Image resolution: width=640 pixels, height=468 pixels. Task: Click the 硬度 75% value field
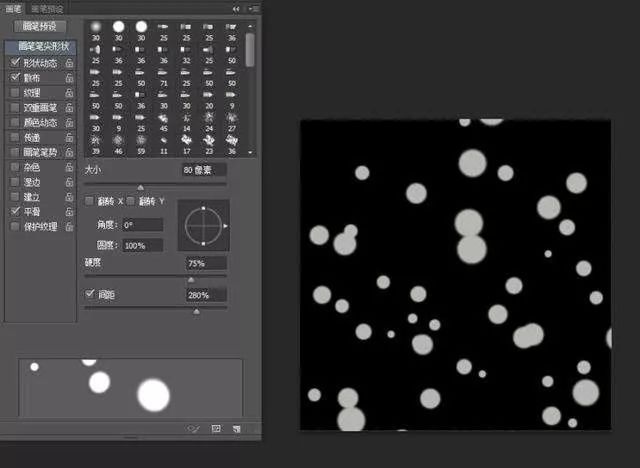(x=206, y=264)
